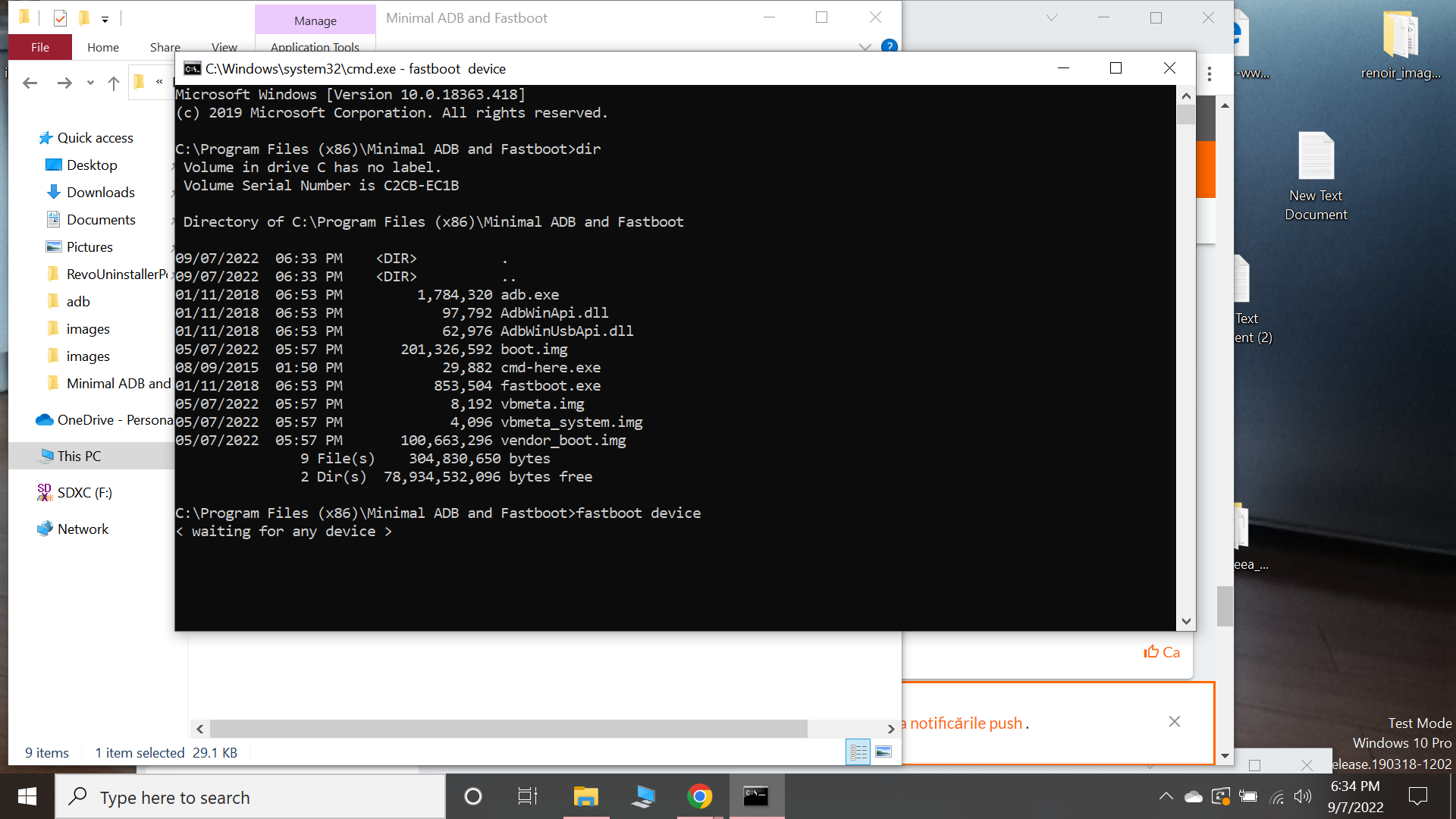Open the monitor app taskbar icon
Image resolution: width=1456 pixels, height=819 pixels.
pos(643,796)
